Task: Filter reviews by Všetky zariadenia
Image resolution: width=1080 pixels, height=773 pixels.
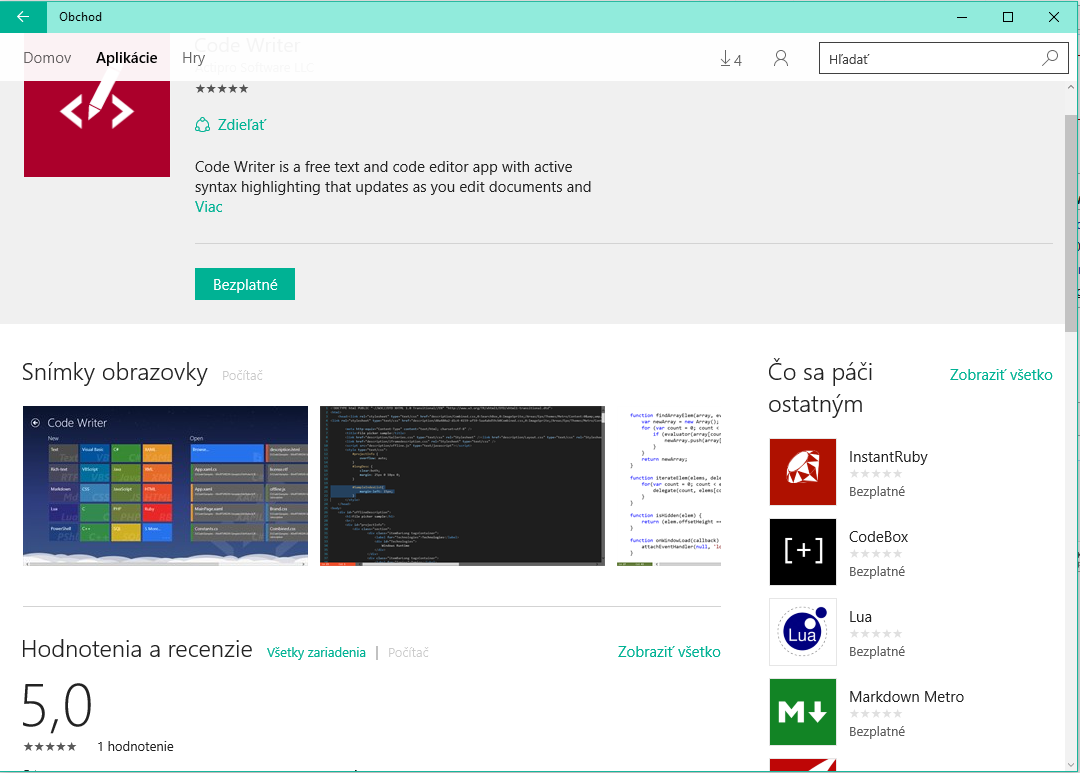Action: (316, 652)
